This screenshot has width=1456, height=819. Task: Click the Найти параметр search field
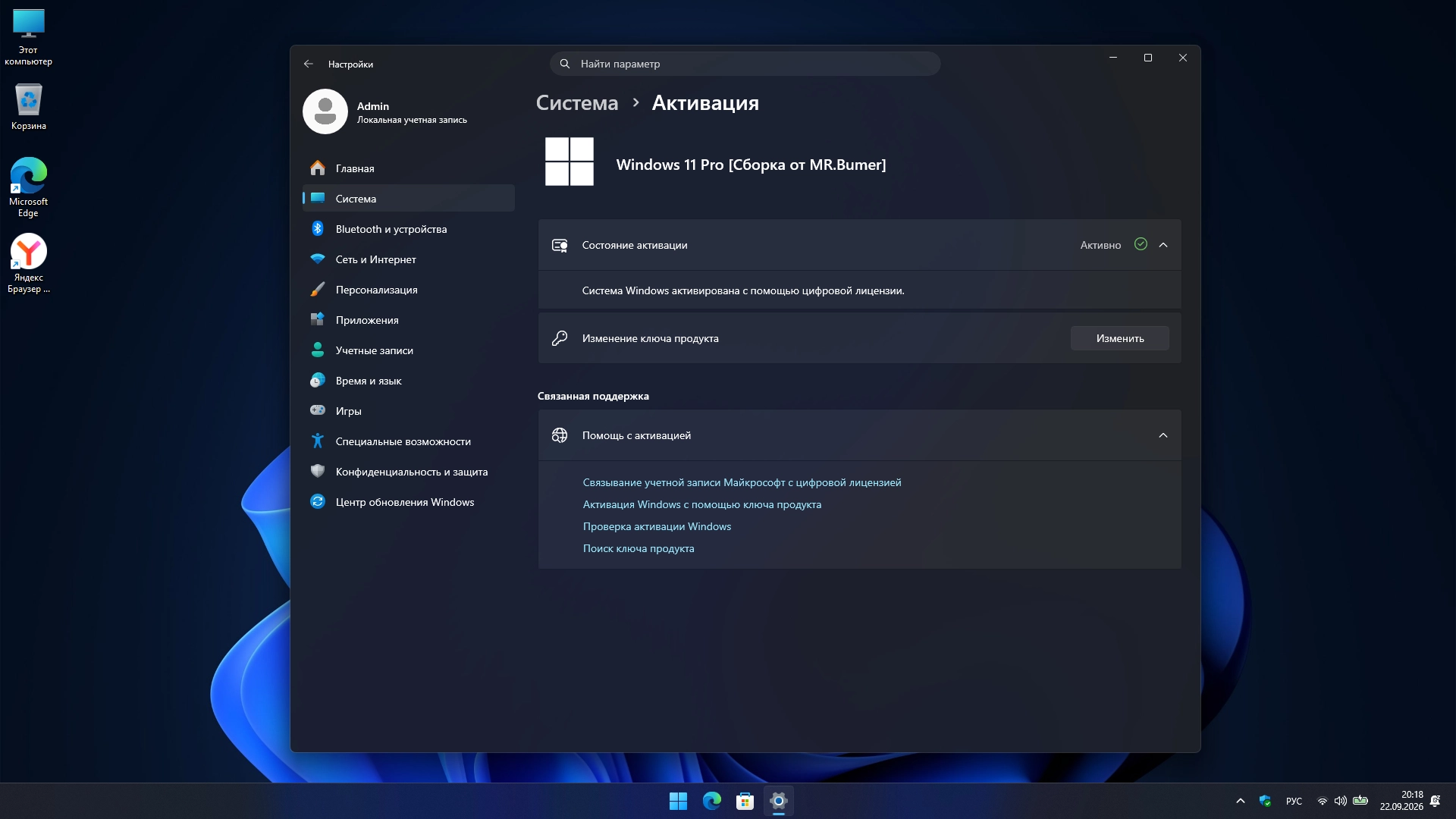(745, 64)
